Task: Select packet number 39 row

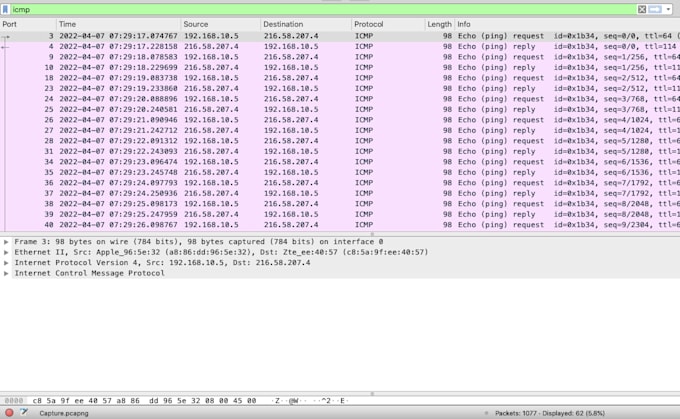Action: (x=340, y=214)
